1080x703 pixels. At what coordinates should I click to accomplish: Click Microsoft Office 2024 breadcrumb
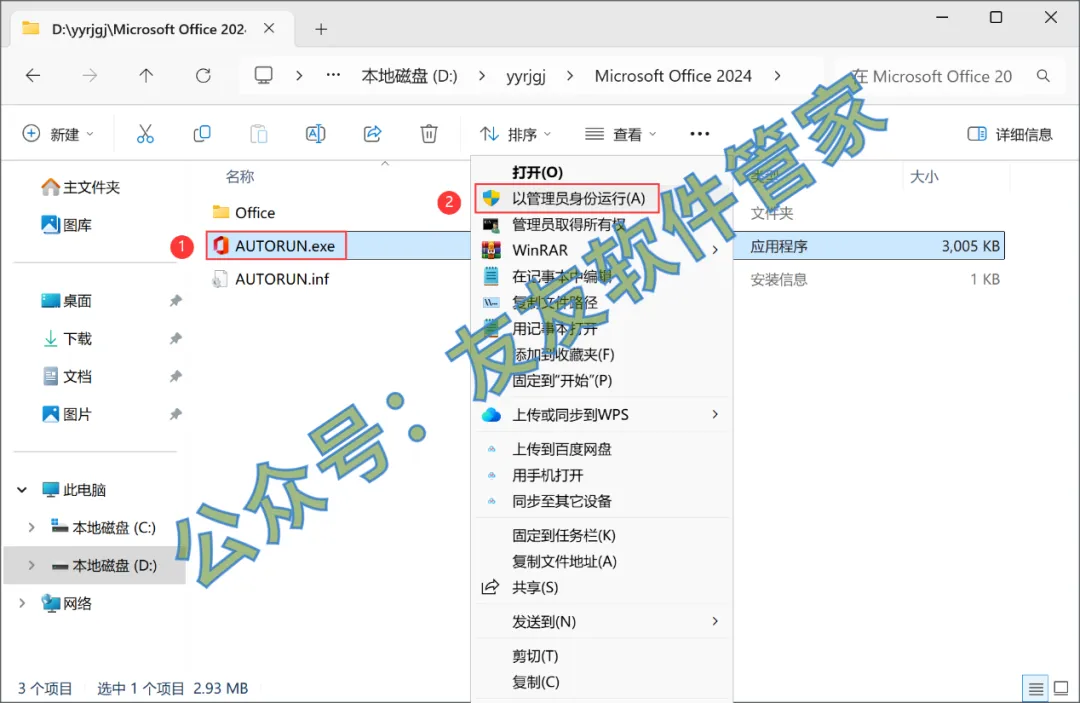673,76
